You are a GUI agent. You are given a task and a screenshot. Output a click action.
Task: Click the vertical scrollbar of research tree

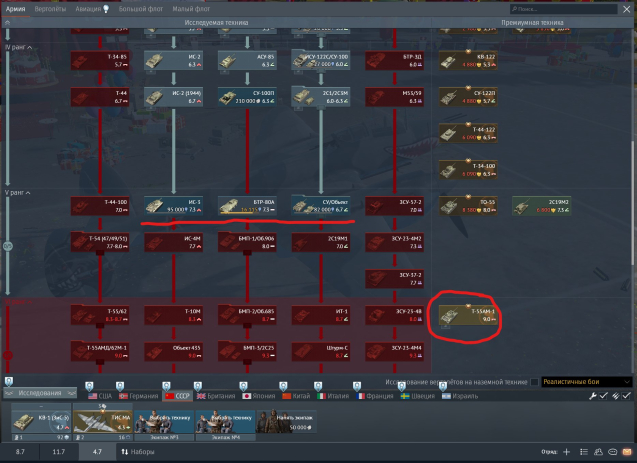point(631,200)
